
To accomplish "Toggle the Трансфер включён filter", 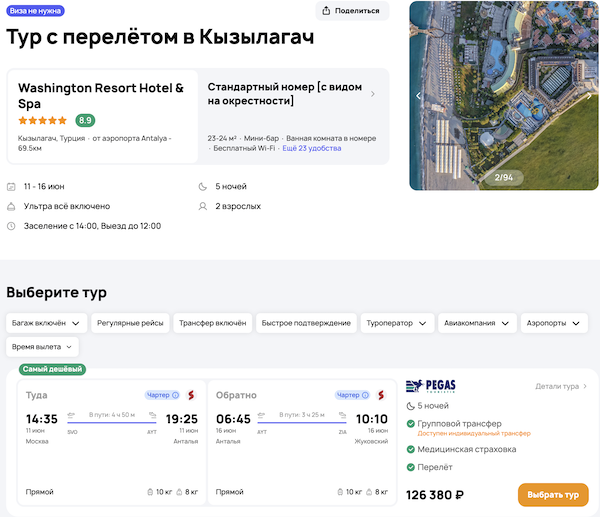I will pos(212,323).
